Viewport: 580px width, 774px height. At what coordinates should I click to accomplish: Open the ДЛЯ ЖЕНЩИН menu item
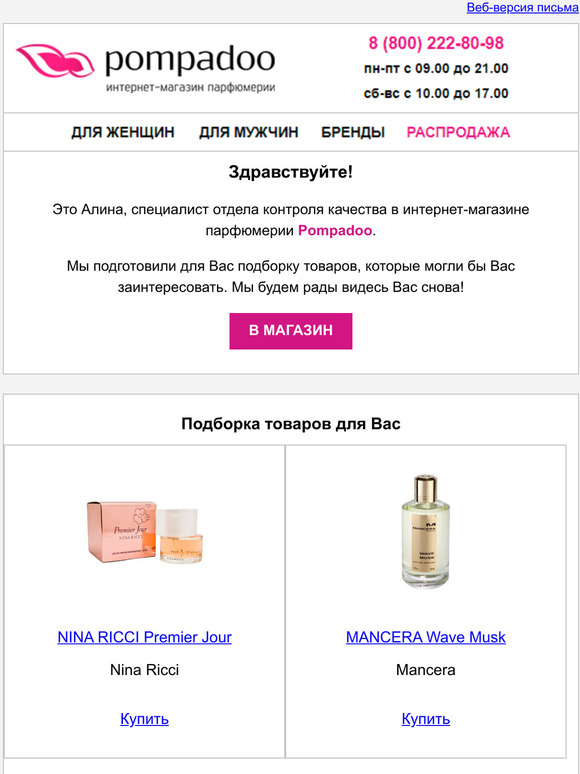[123, 132]
